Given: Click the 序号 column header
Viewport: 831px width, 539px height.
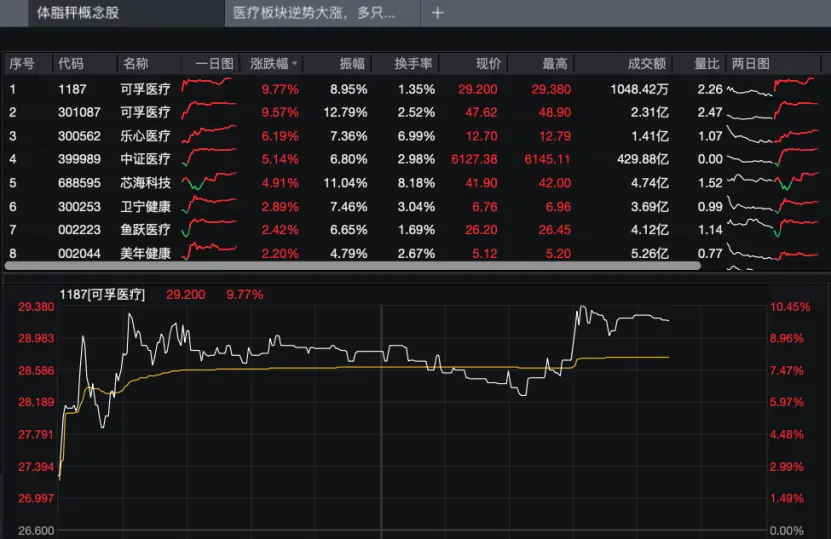Looking at the screenshot, I should pyautogui.click(x=22, y=64).
